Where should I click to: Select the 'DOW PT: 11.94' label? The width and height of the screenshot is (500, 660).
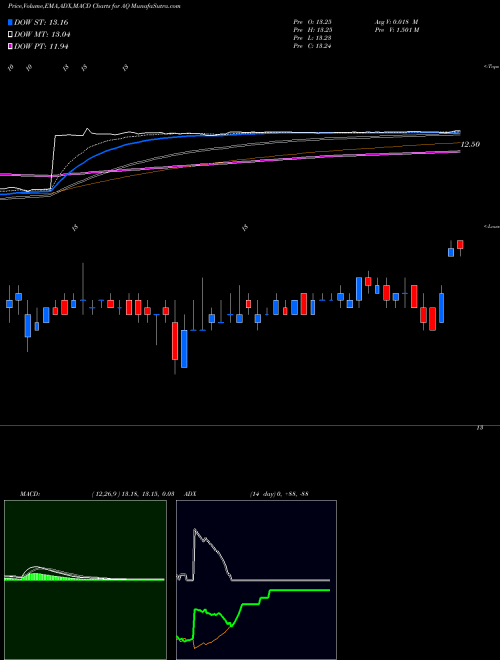tap(41, 46)
